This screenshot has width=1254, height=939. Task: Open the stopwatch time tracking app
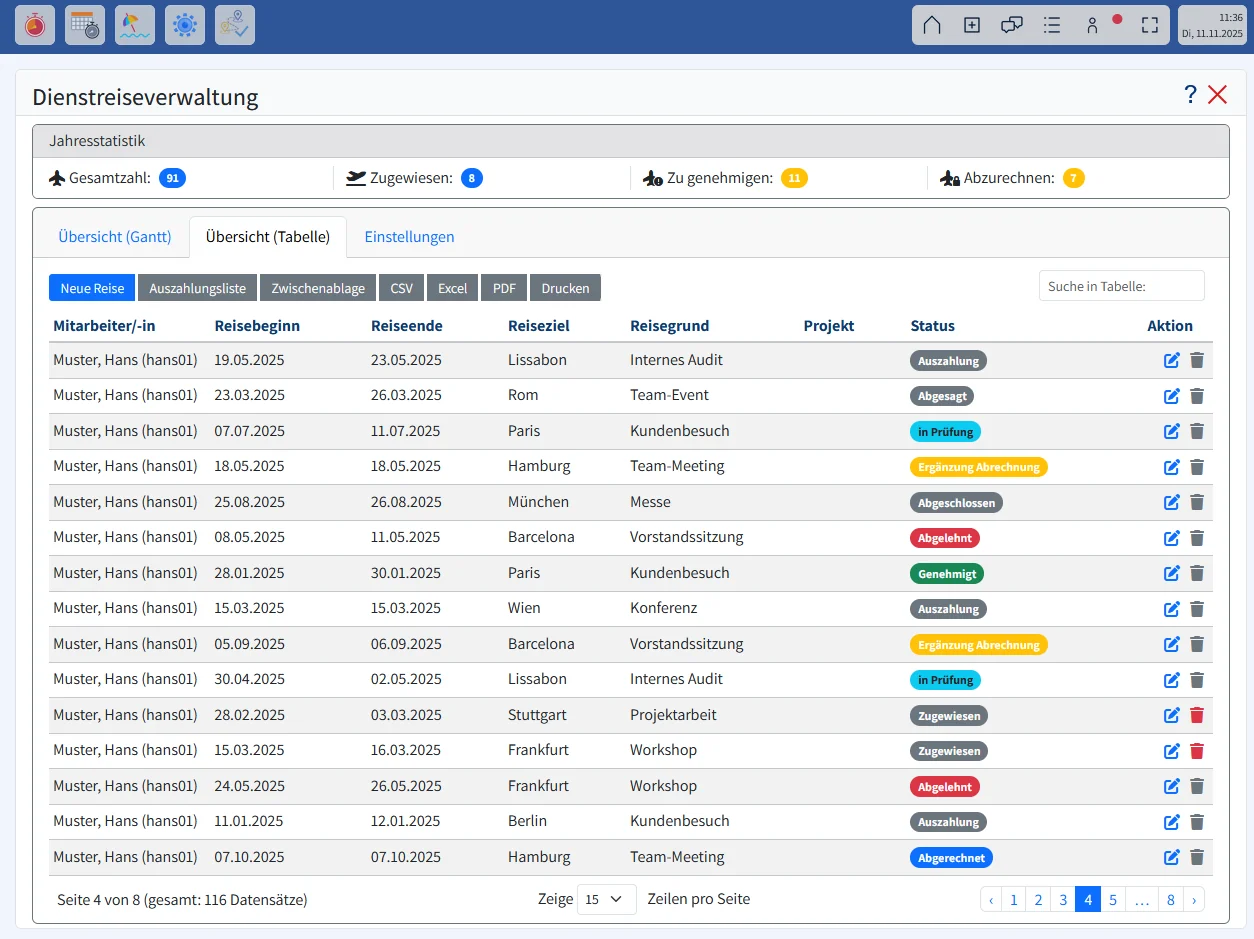point(35,25)
